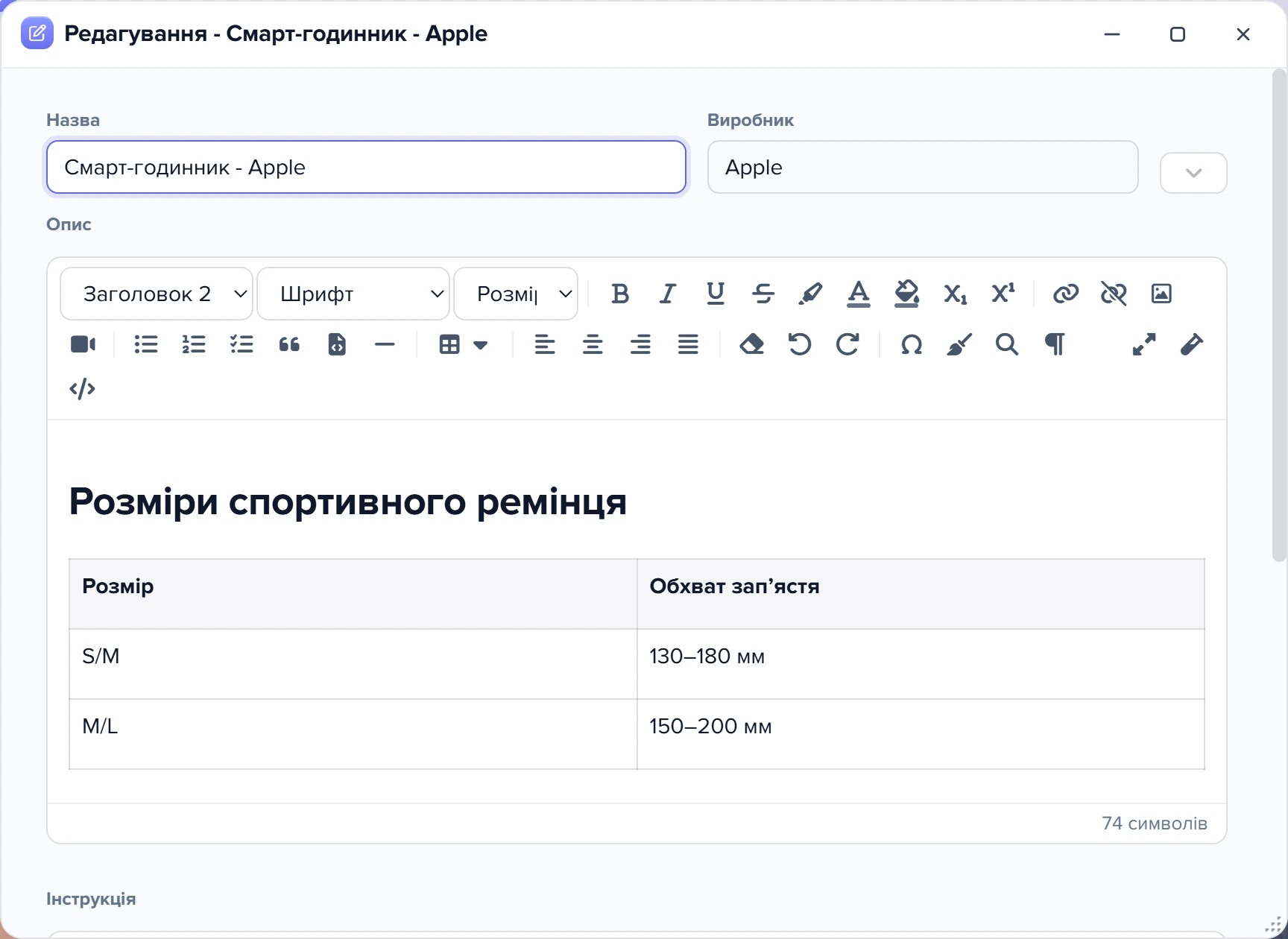
Task: Expand the Виробник chevron dropdown button
Action: pos(1193,173)
